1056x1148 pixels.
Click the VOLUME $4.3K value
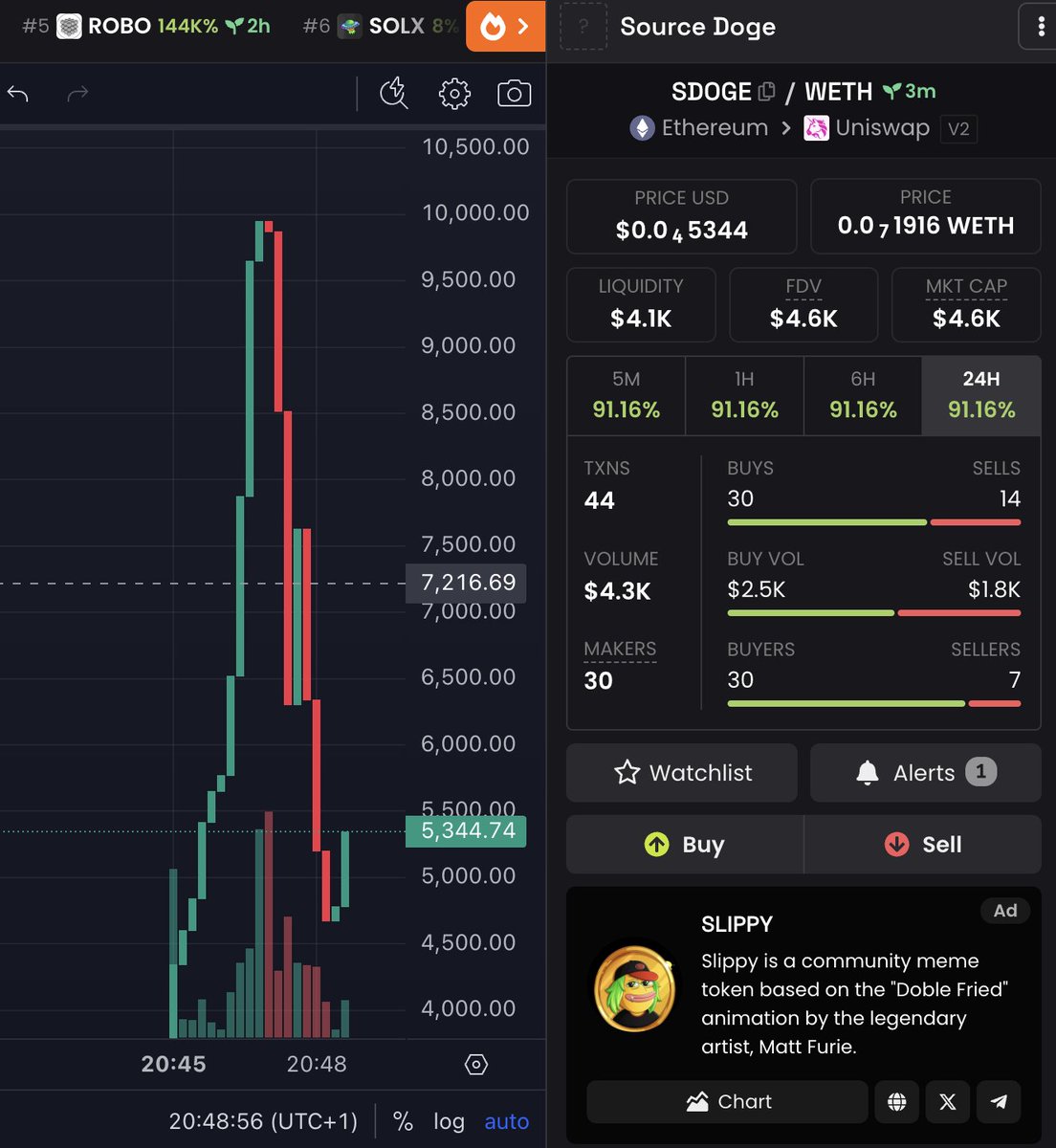(617, 591)
